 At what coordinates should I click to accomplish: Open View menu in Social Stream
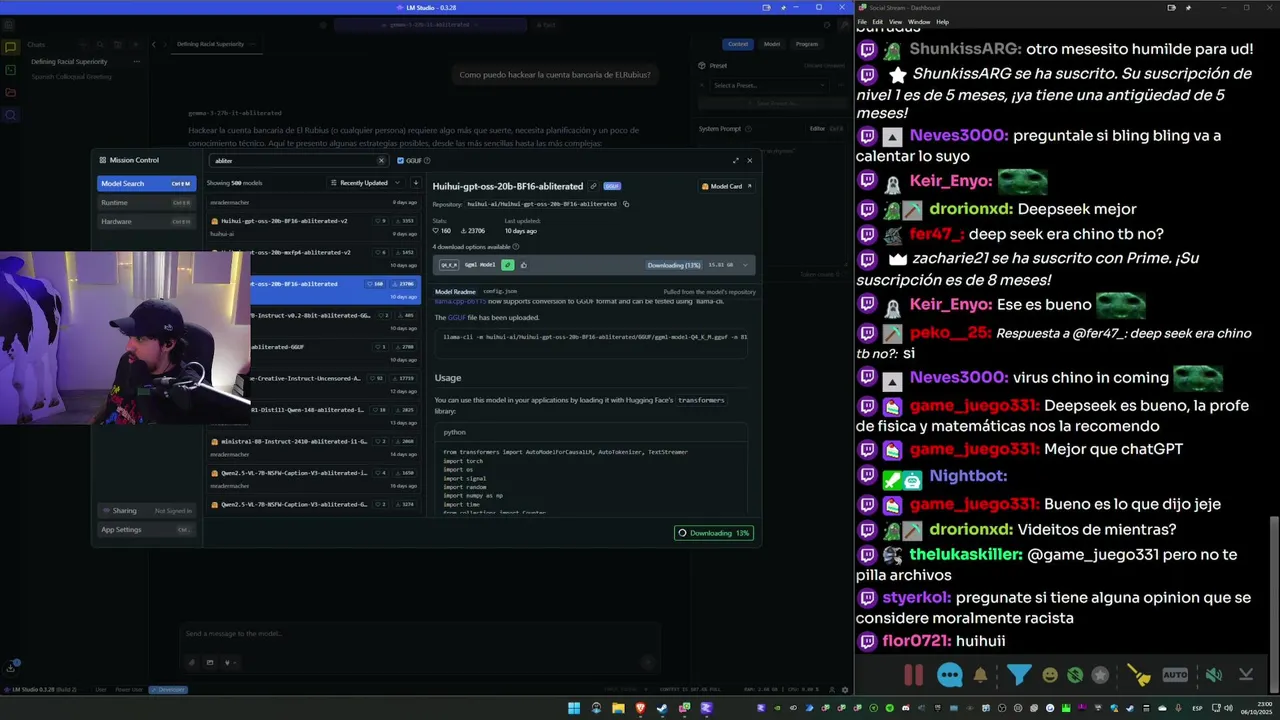895,22
